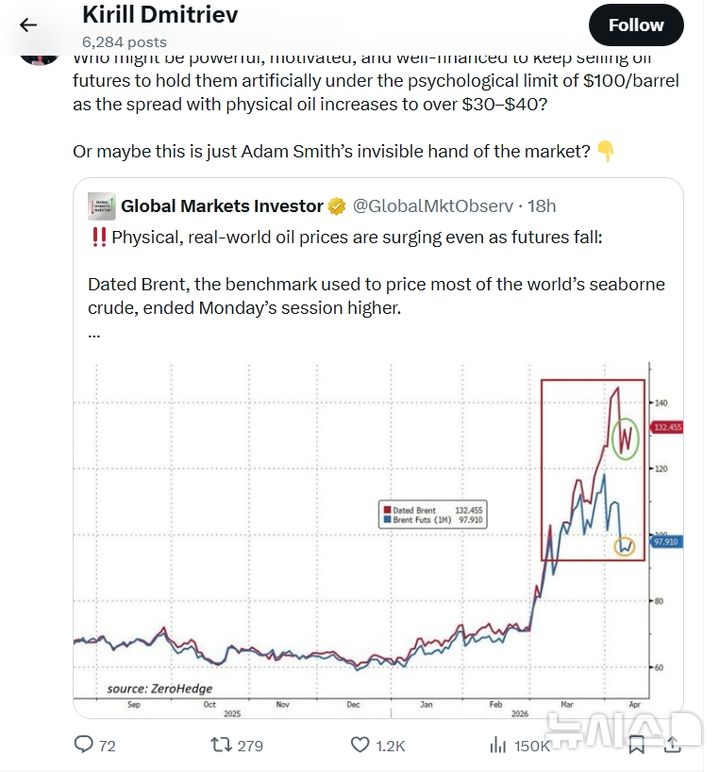This screenshot has width=720, height=772.
Task: Click the back arrow icon
Action: click(28, 25)
